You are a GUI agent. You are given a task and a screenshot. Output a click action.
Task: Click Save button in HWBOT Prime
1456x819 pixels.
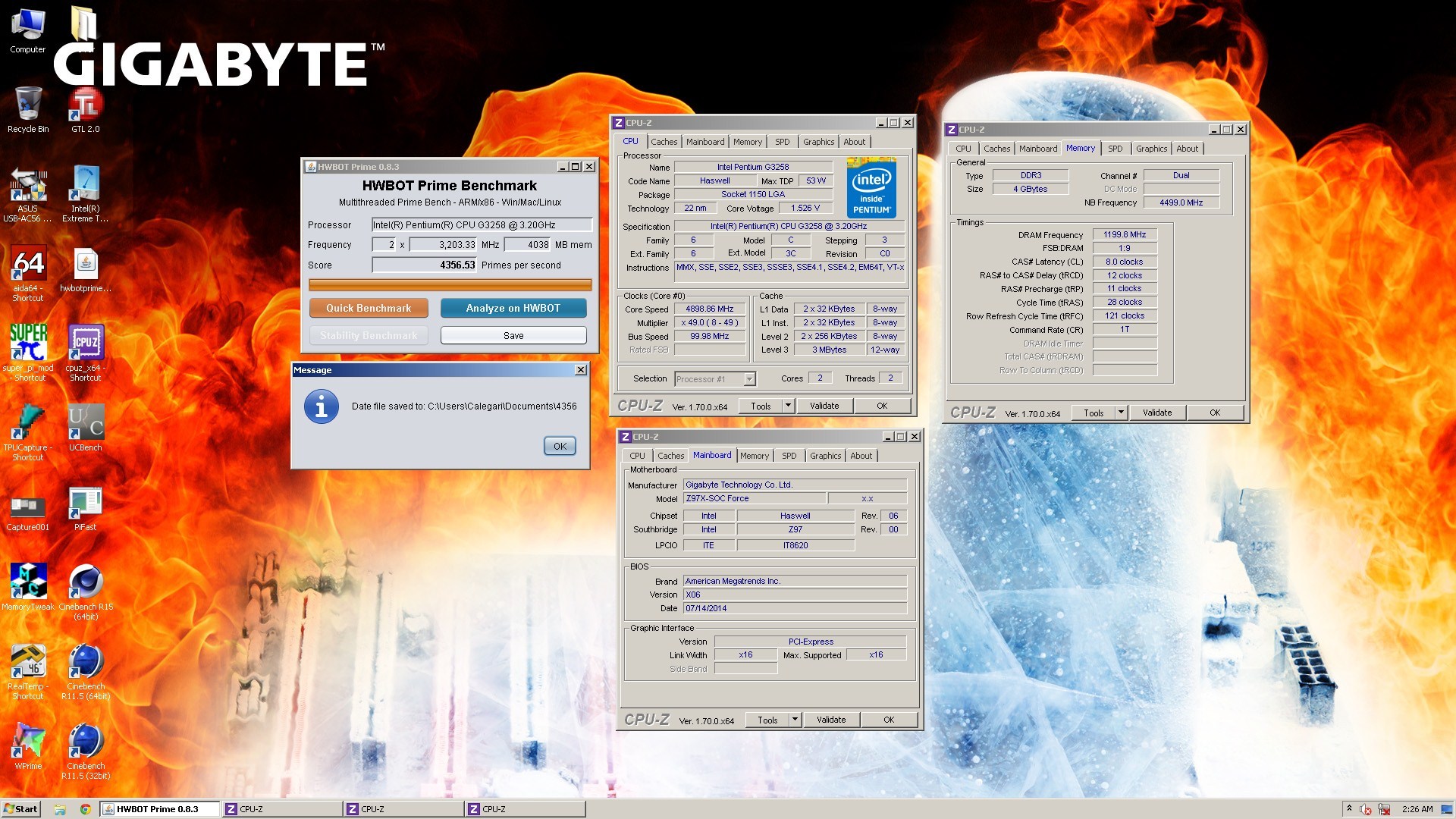(513, 335)
